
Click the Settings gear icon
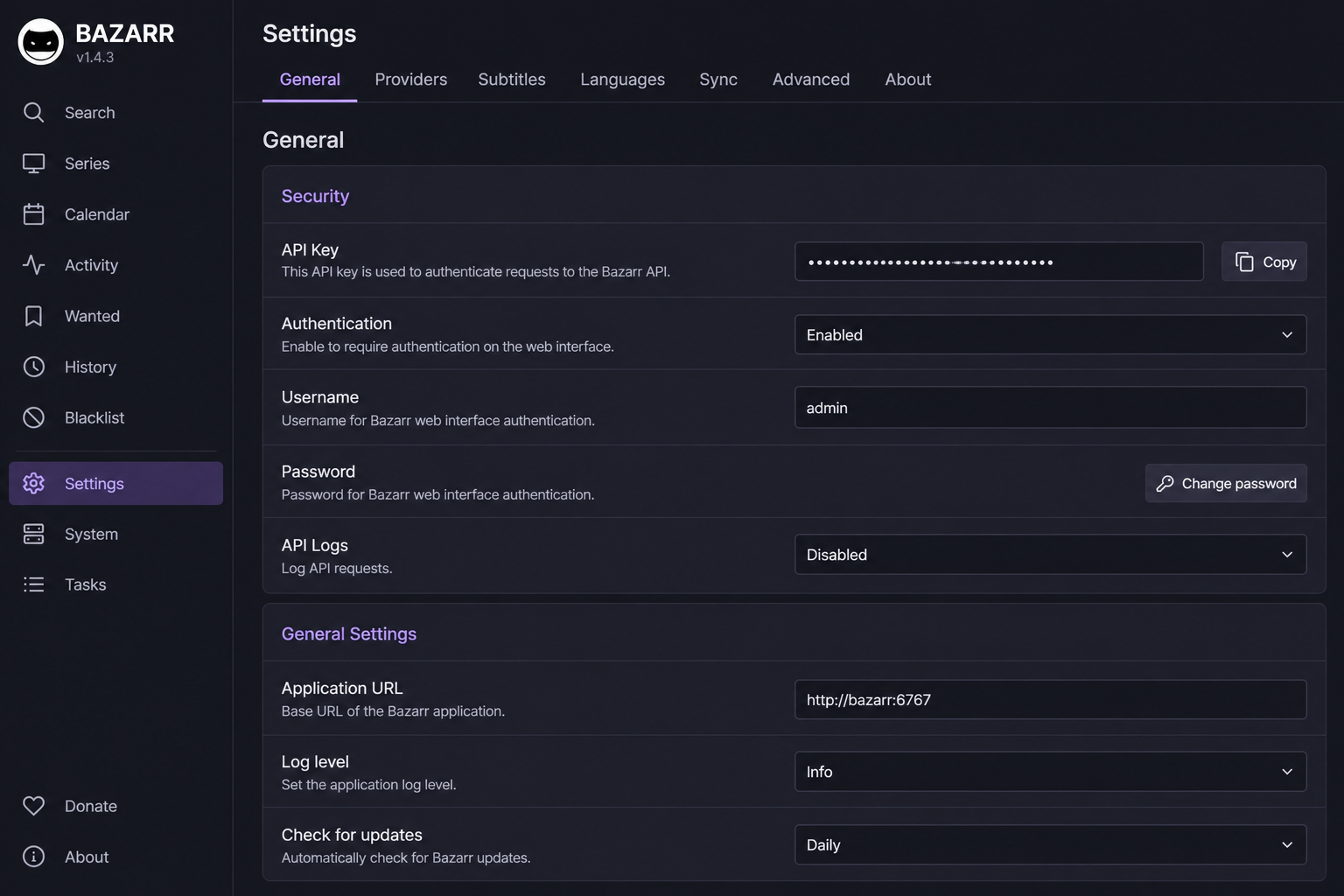coord(33,483)
